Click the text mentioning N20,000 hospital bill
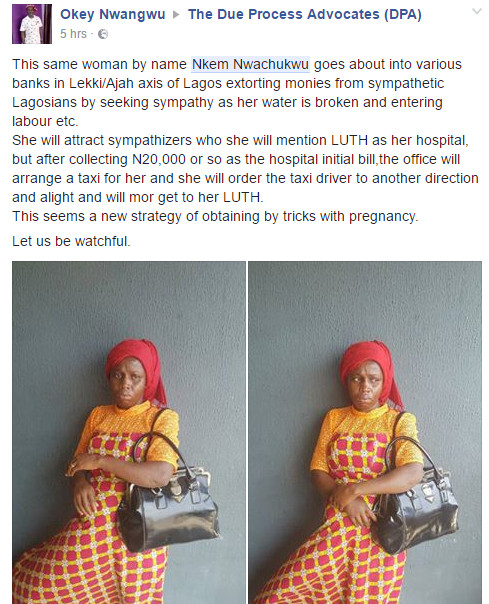489x604 pixels. pyautogui.click(x=236, y=159)
